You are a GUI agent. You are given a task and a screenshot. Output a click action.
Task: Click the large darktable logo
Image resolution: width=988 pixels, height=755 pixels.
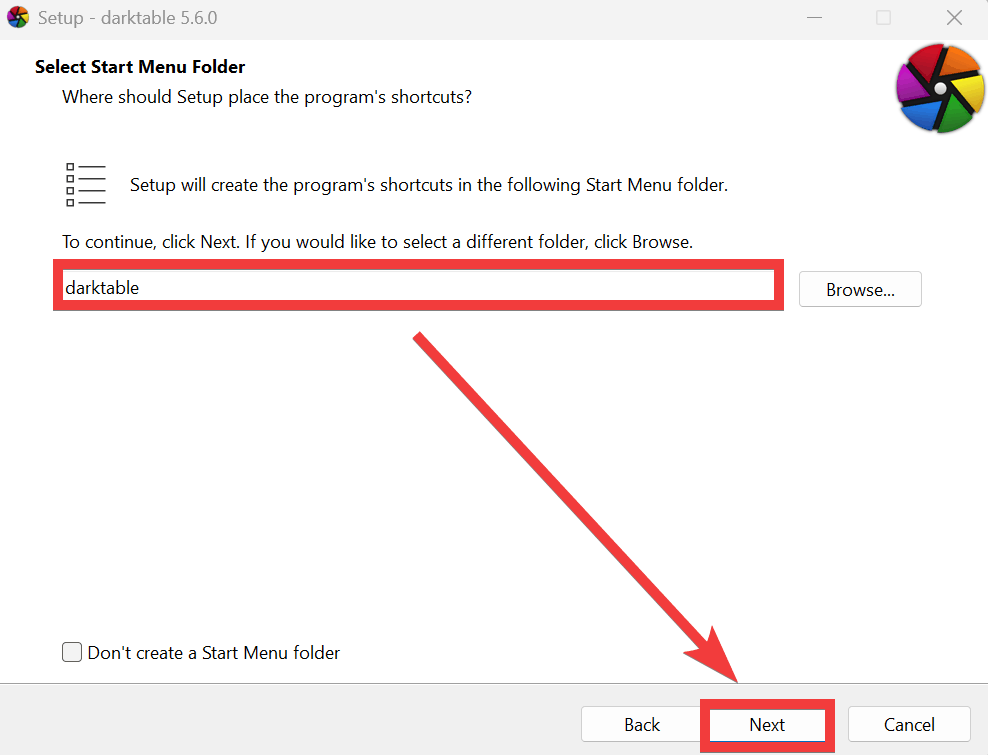(x=940, y=88)
